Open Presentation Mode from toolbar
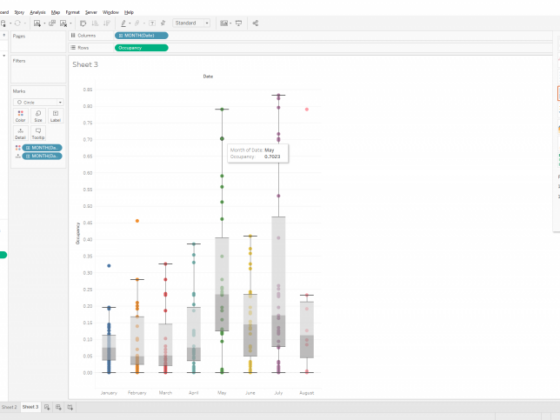 tap(239, 23)
